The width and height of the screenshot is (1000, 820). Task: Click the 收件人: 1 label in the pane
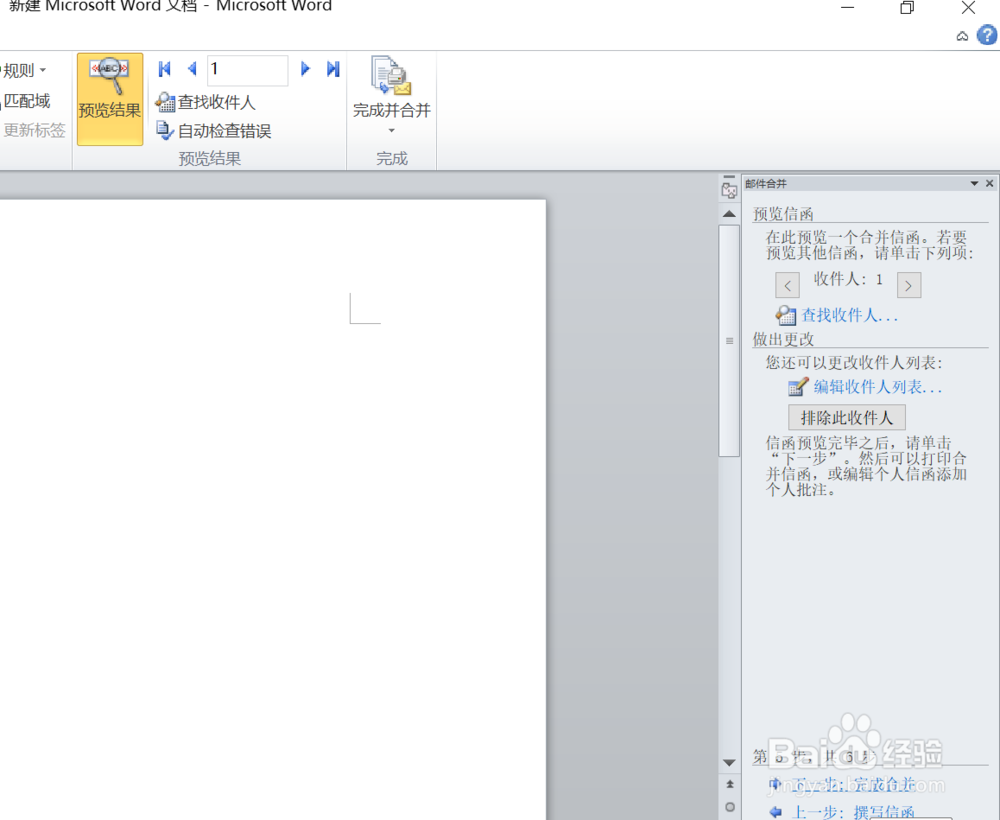[x=848, y=279]
